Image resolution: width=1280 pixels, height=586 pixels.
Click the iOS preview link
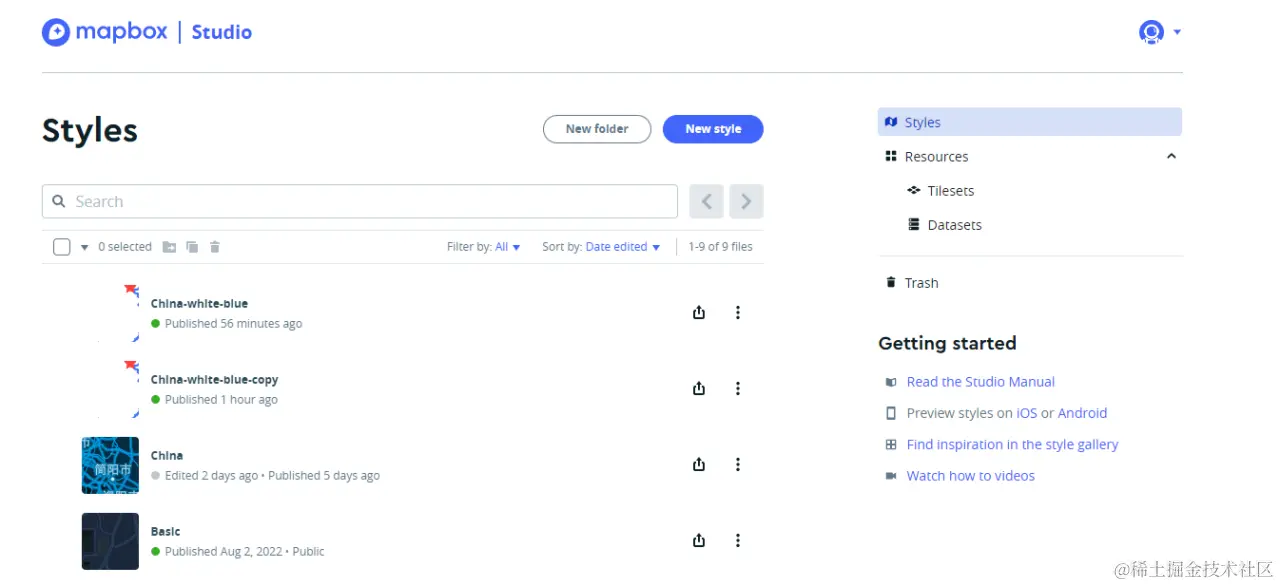(1026, 413)
